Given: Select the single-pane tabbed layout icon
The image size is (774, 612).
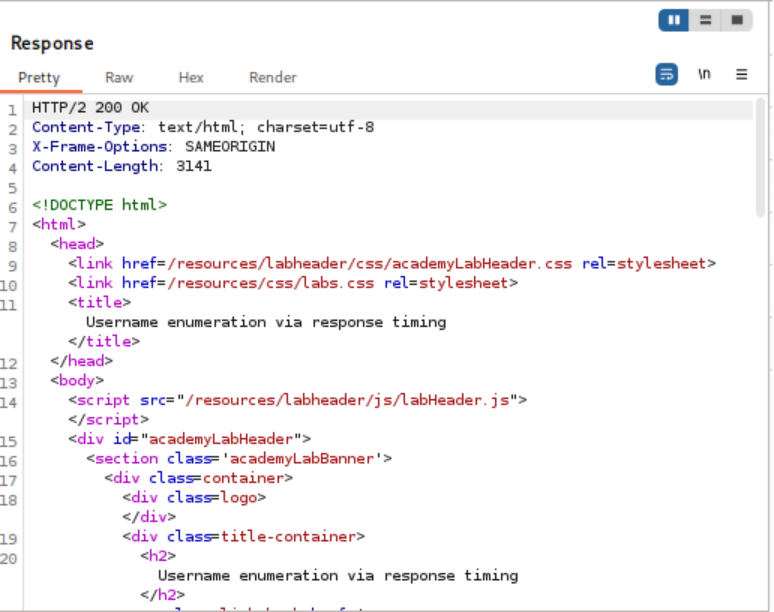Looking at the screenshot, I should point(737,20).
